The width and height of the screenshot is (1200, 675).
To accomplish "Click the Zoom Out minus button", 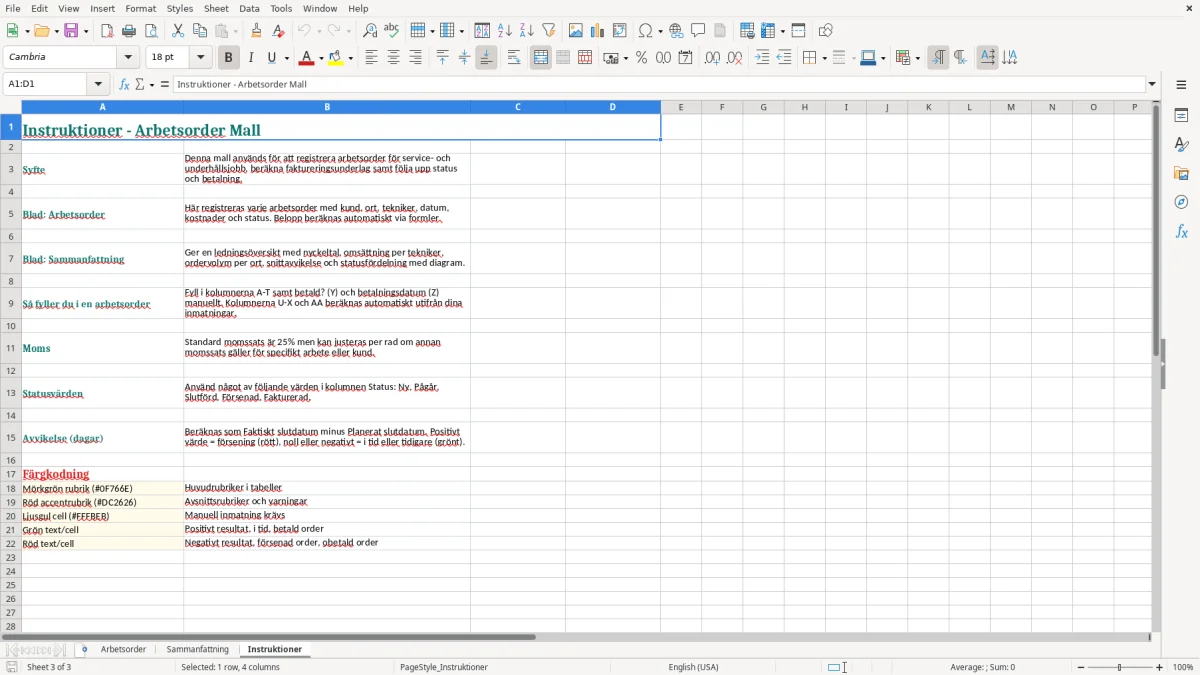I will tap(1079, 667).
